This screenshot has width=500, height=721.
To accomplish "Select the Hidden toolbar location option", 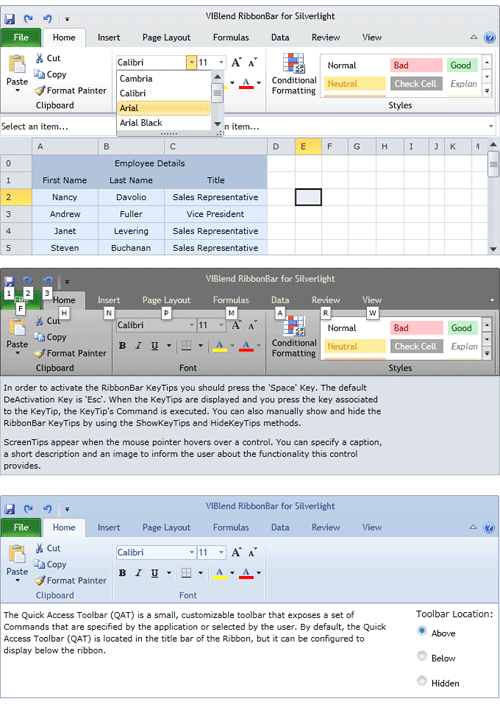I will tap(422, 681).
